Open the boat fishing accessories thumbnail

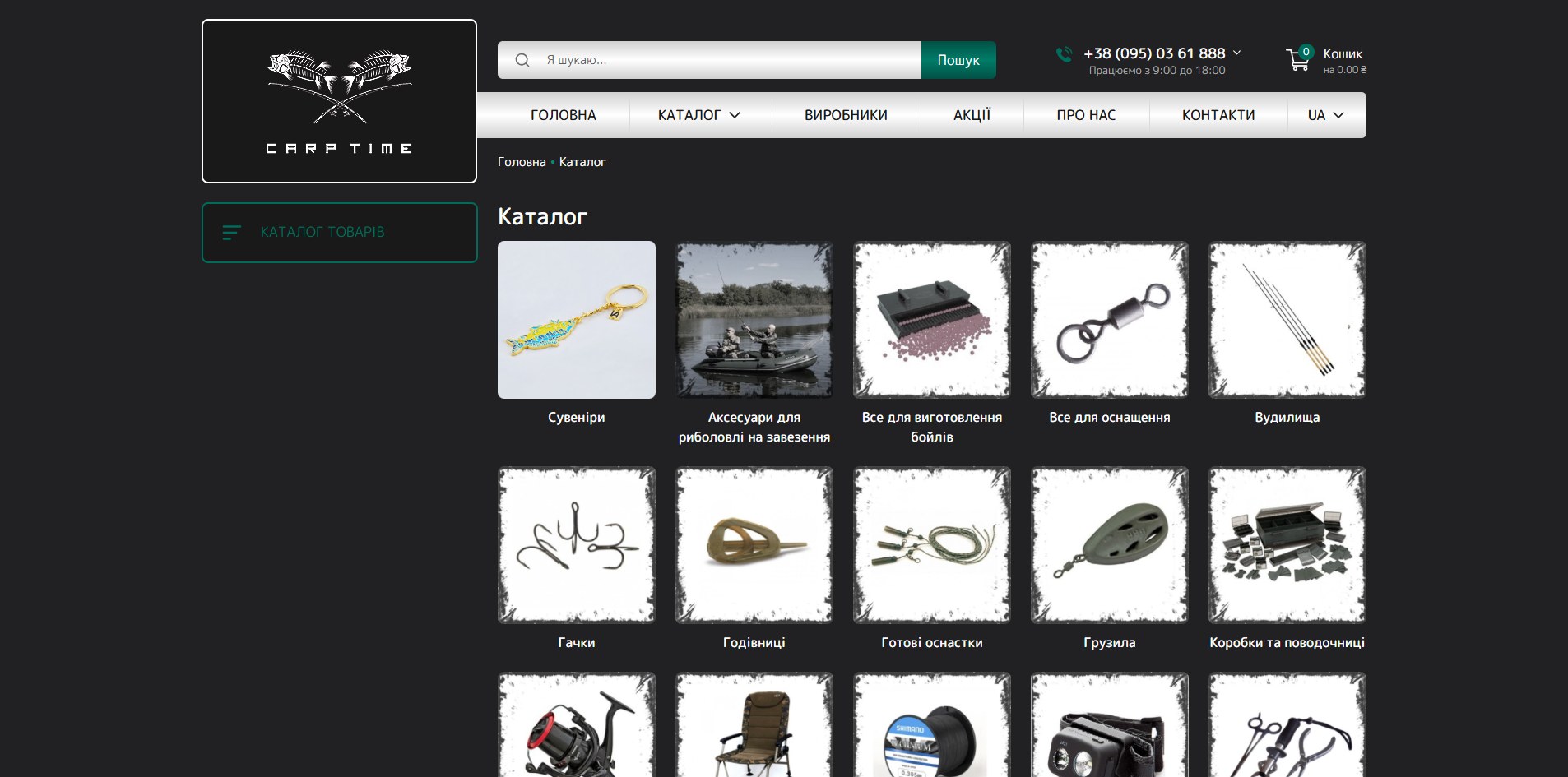pyautogui.click(x=754, y=320)
